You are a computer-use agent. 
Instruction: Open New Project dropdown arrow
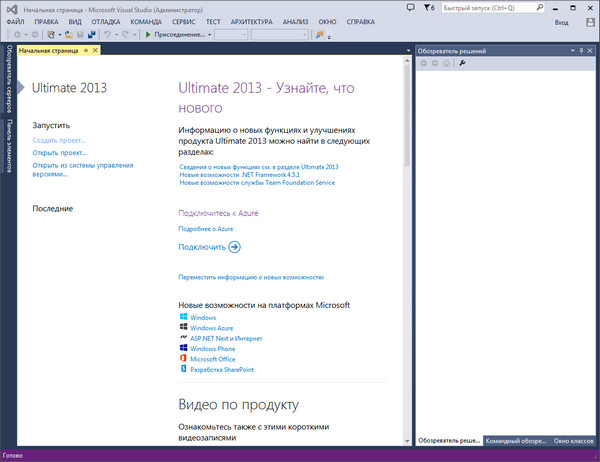[x=60, y=35]
